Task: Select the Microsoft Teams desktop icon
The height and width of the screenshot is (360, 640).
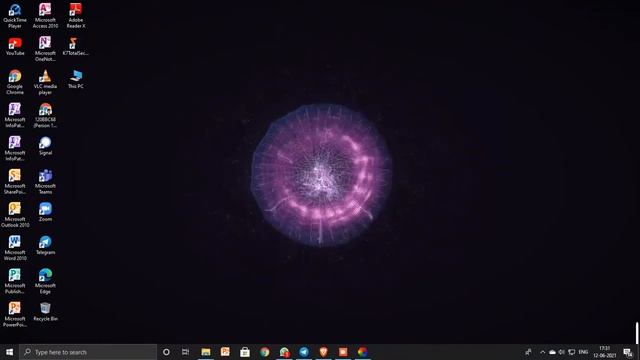Action: tap(45, 182)
